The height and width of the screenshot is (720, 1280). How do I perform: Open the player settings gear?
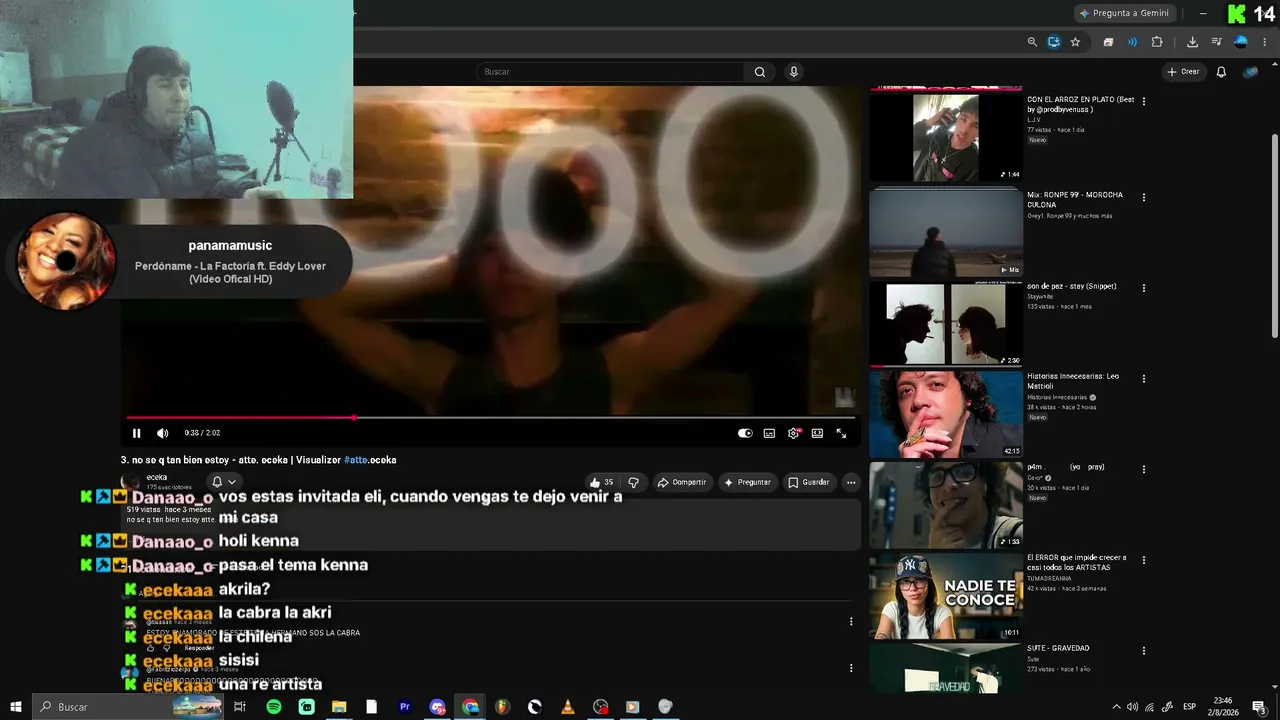pyautogui.click(x=794, y=433)
